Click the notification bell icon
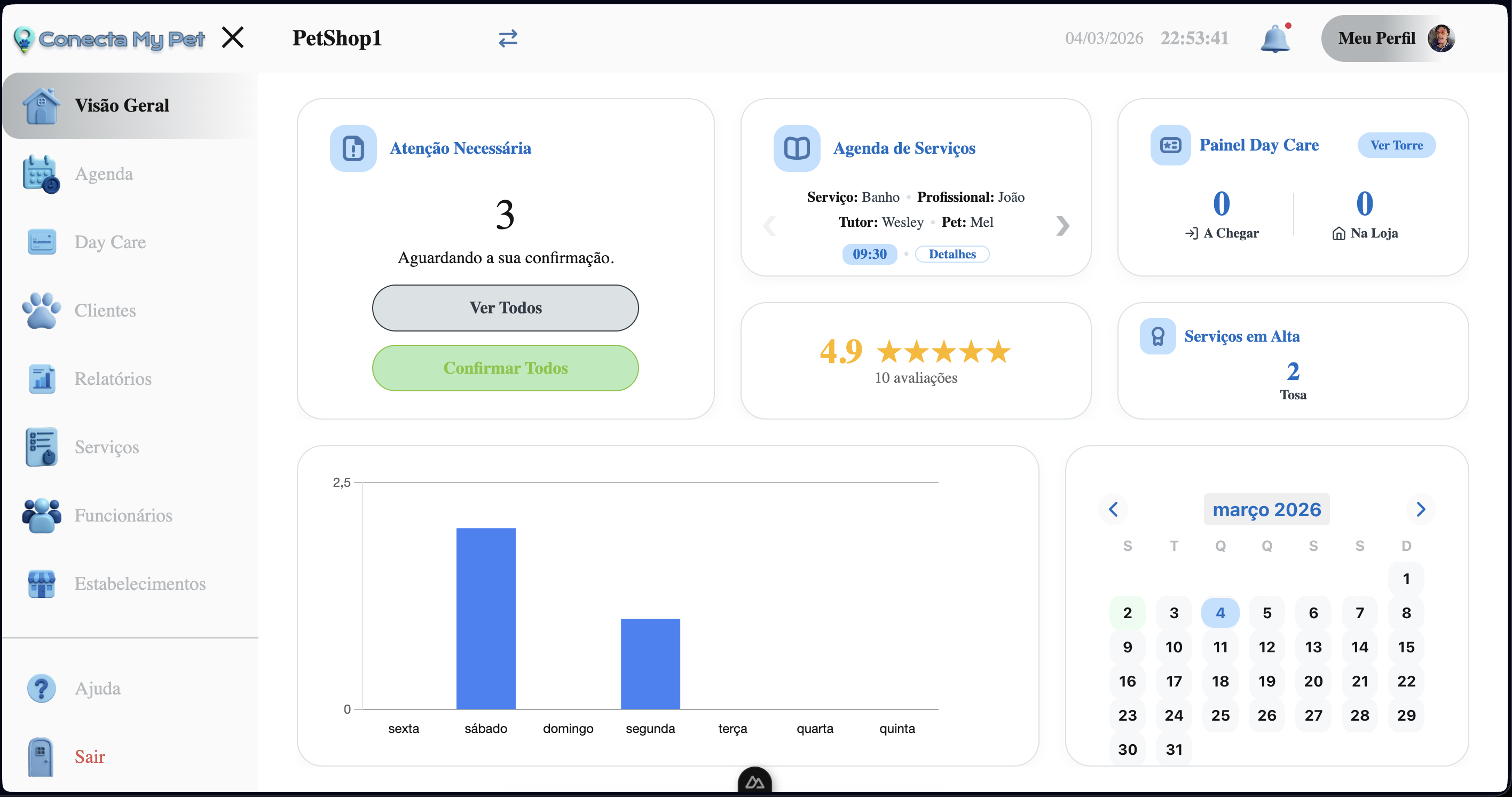The image size is (1512, 797). pos(1275,39)
